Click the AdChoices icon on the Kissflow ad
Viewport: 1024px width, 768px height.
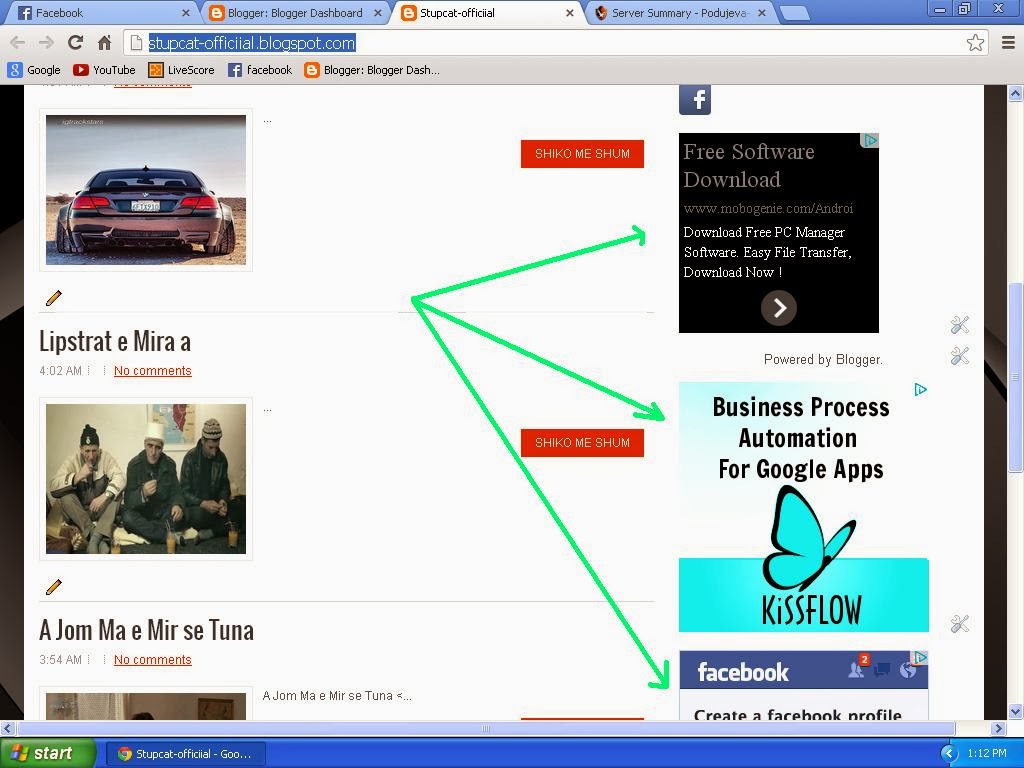click(x=921, y=390)
